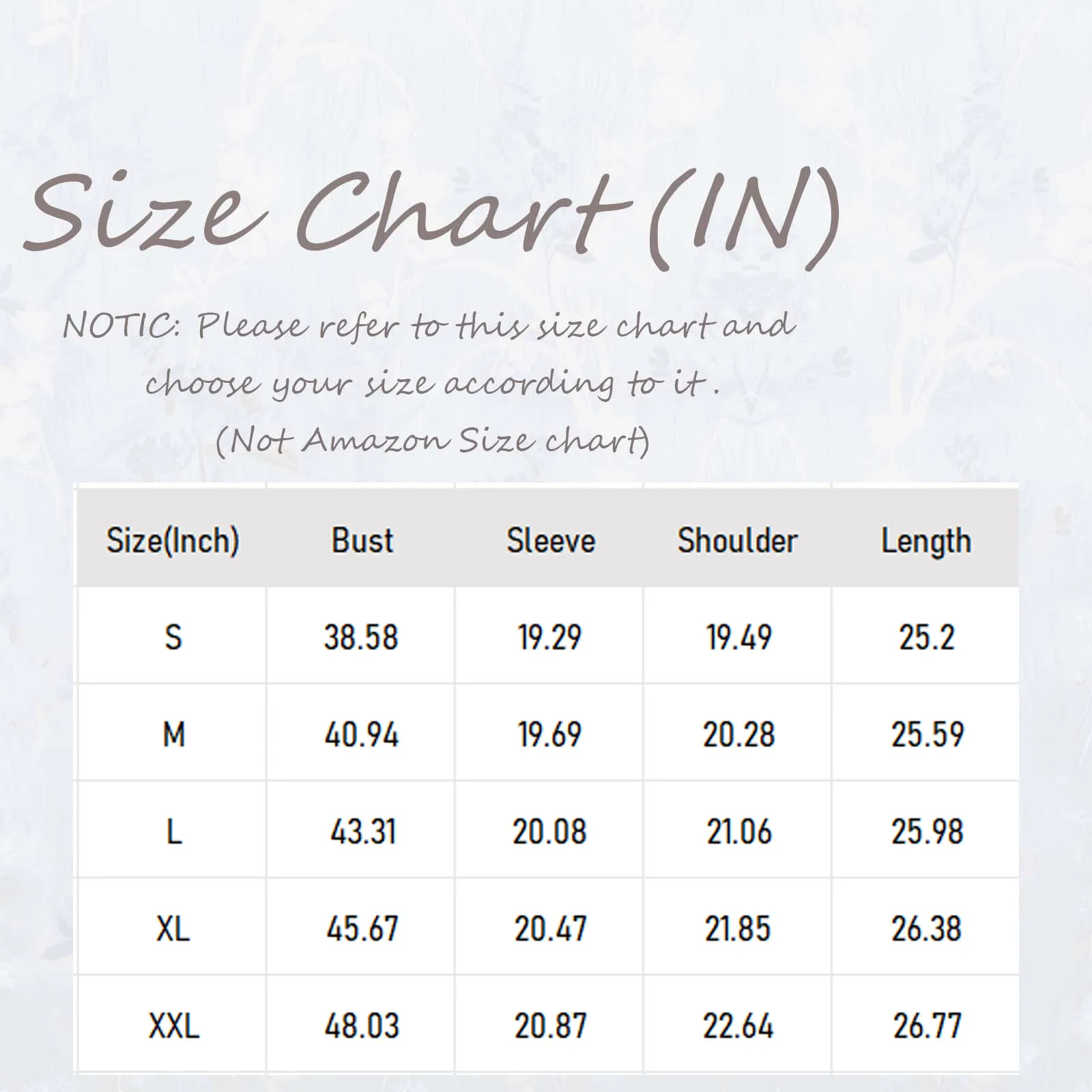Viewport: 1092px width, 1092px height.
Task: Select shoulder value 22.64 for size XXL
Action: [x=738, y=1026]
